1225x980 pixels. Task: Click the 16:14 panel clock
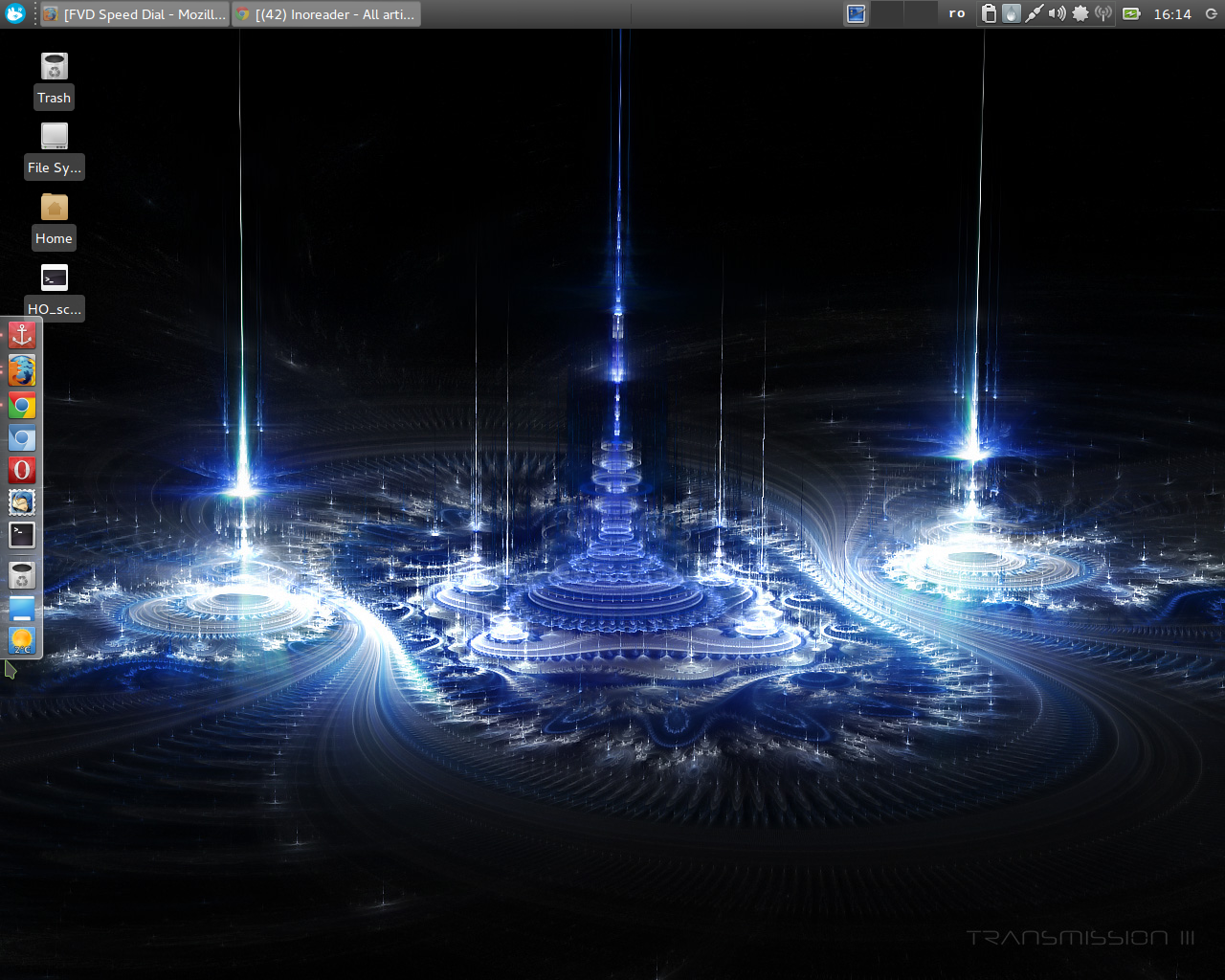coord(1172,14)
